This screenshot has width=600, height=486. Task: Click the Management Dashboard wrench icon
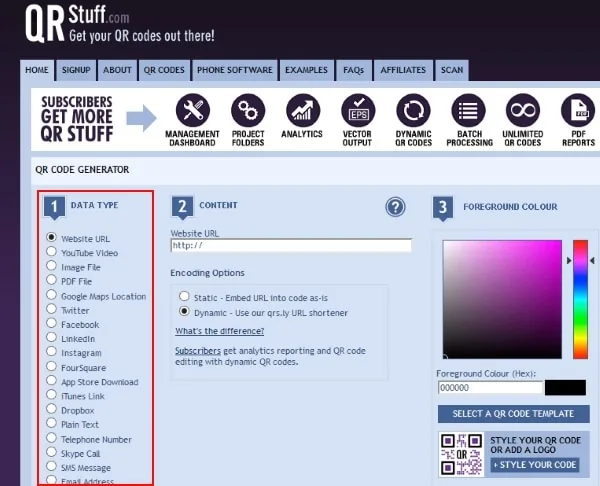tap(192, 111)
